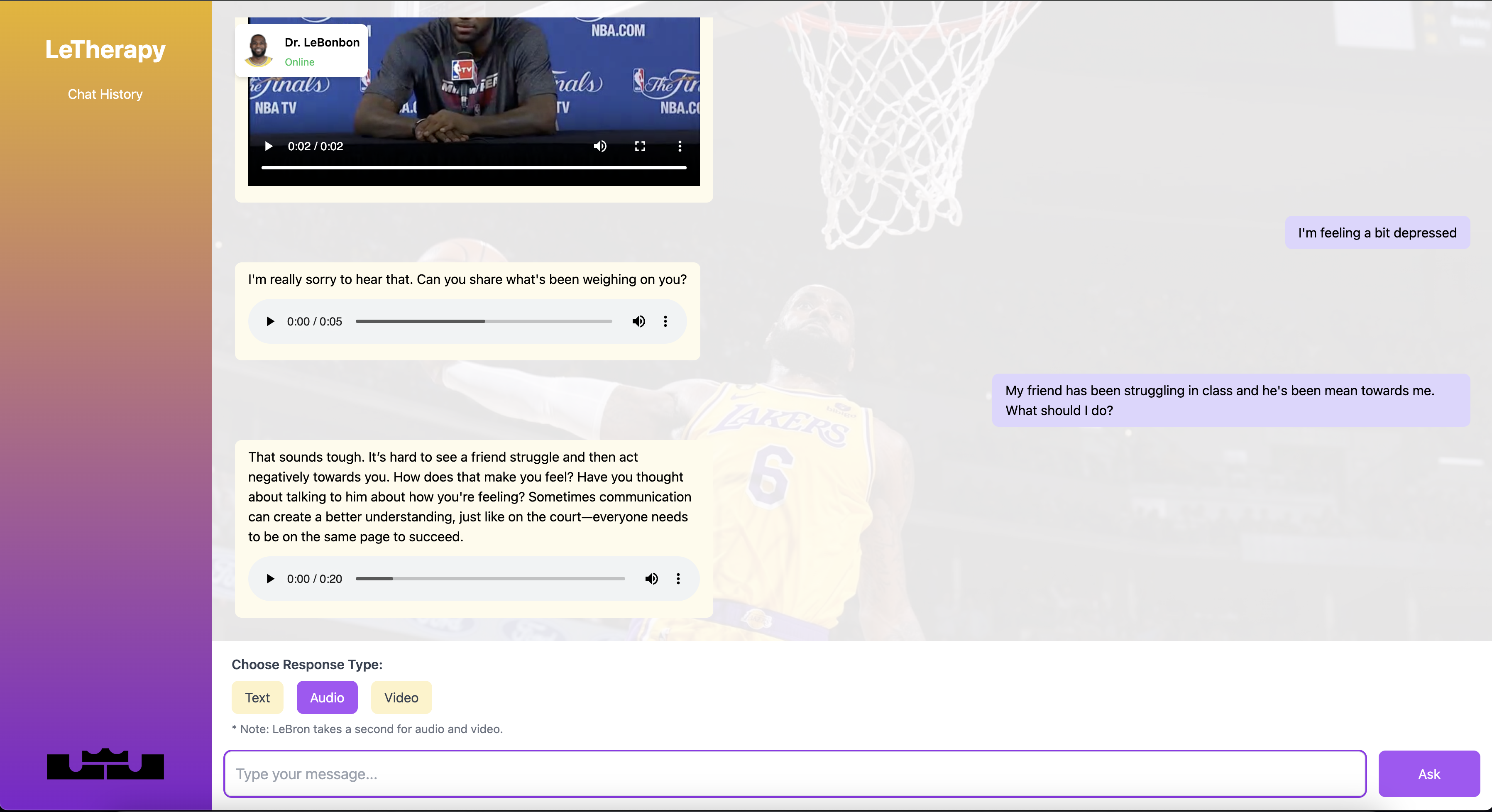Viewport: 1492px width, 812px height.
Task: Open Chat History in sidebar
Action: (x=105, y=94)
